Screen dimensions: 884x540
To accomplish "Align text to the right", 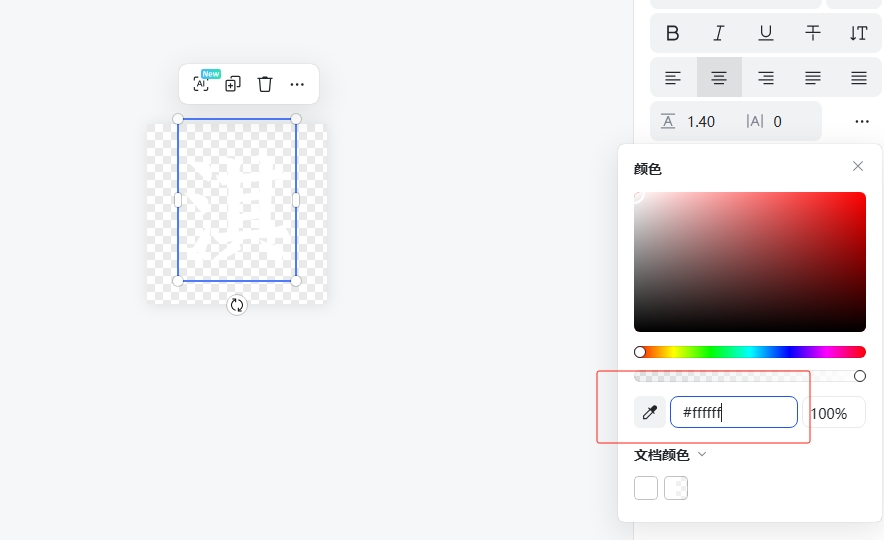I will [766, 78].
